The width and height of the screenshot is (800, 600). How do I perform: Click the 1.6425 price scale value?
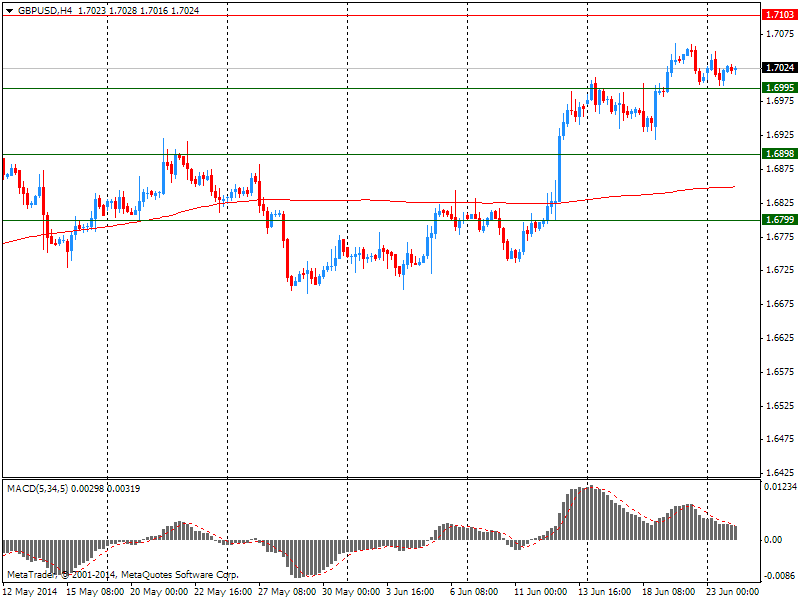pyautogui.click(x=780, y=473)
